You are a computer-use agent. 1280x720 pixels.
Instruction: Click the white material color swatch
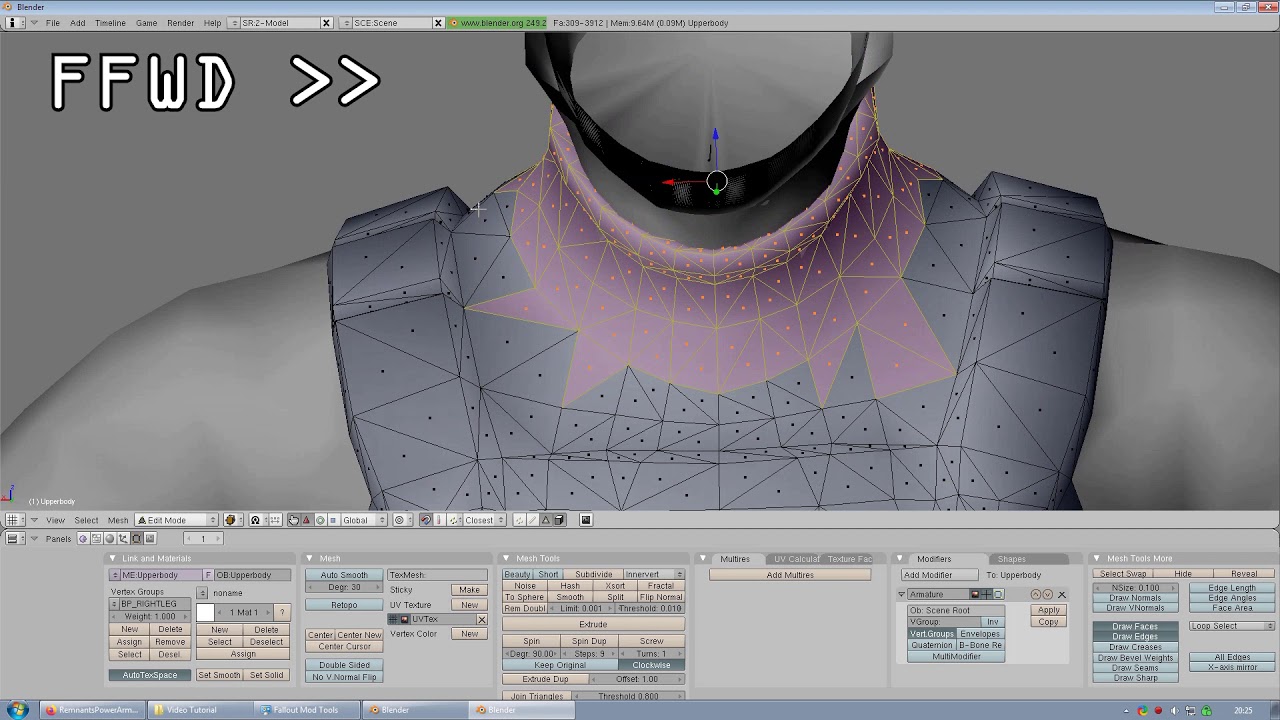pos(205,612)
